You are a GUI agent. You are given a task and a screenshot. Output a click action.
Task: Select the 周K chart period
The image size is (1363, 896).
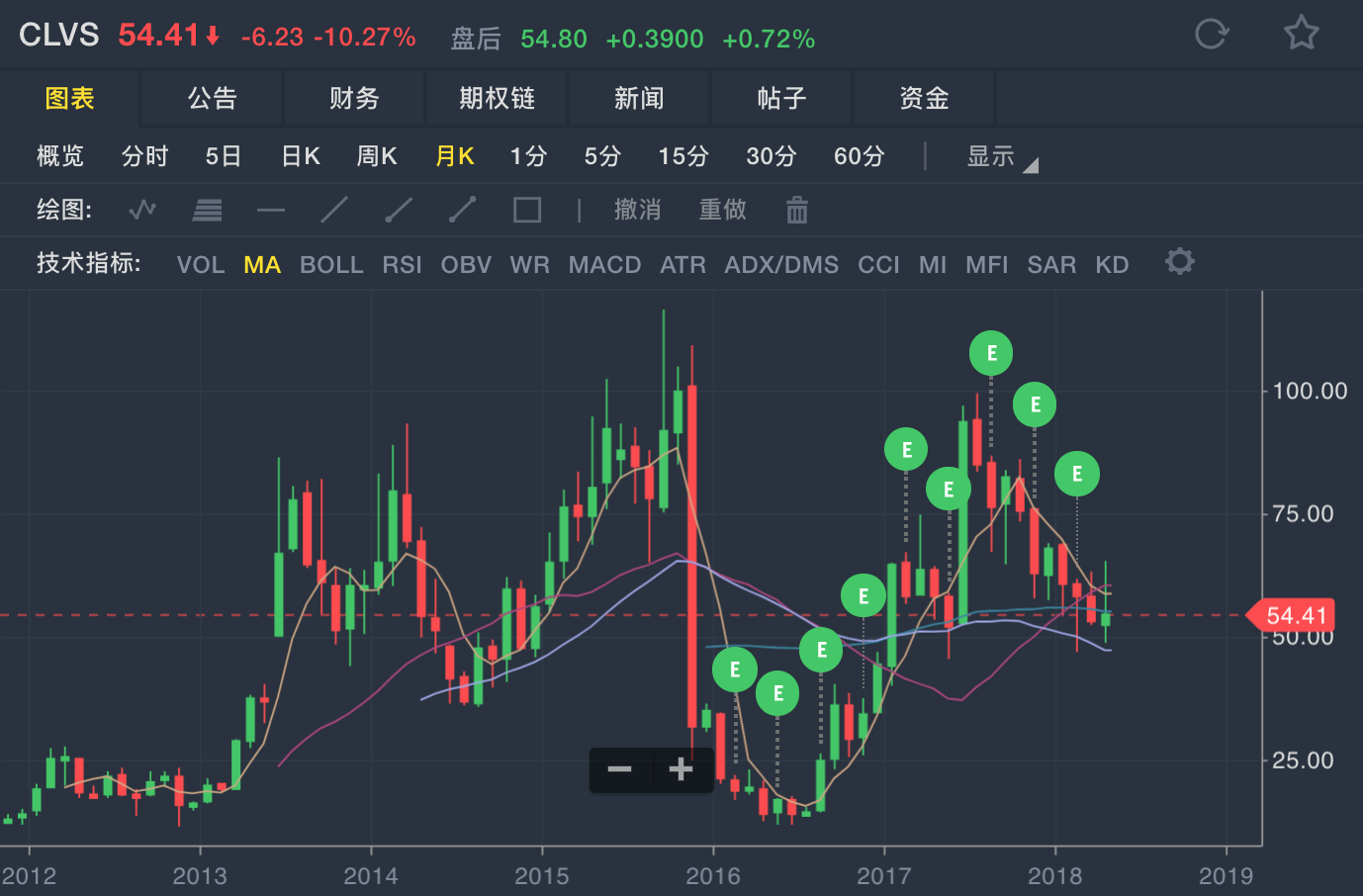[x=377, y=156]
